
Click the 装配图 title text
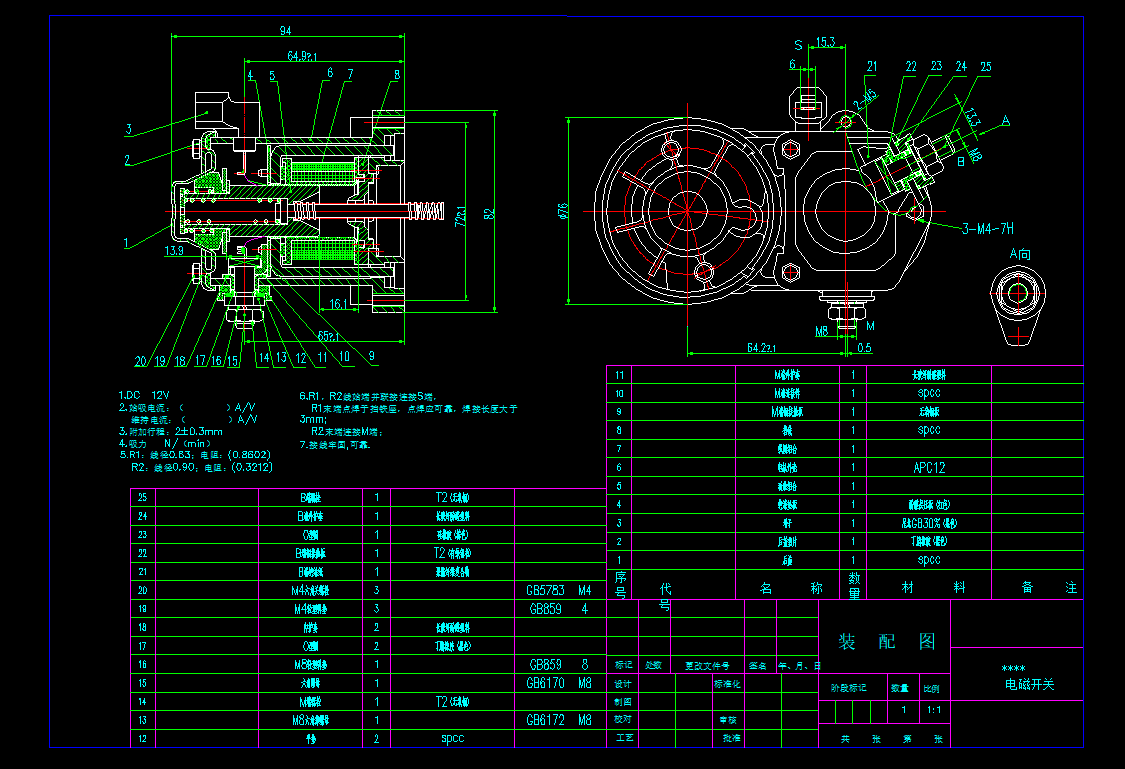point(887,641)
